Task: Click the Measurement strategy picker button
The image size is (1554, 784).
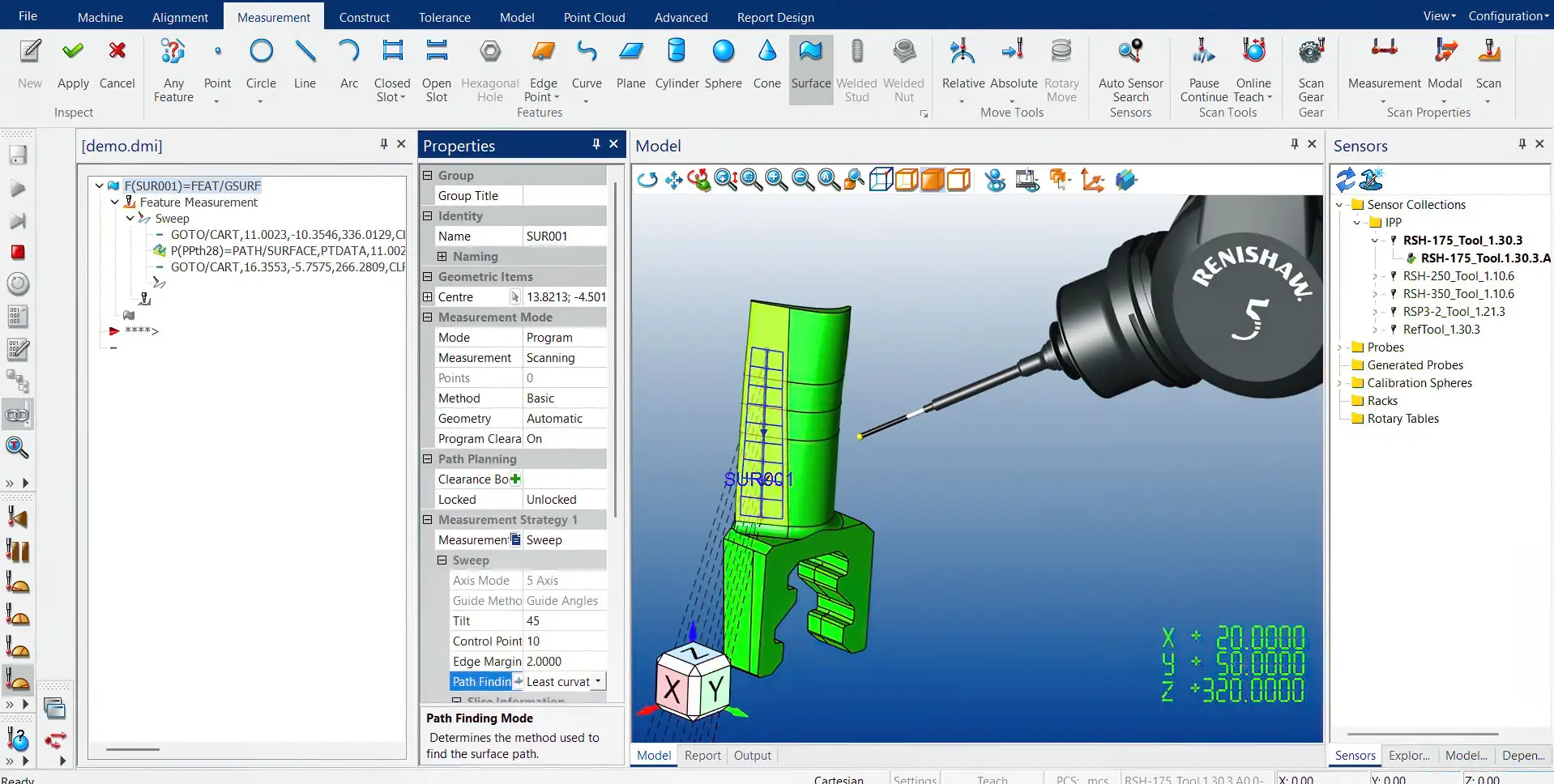Action: [515, 539]
